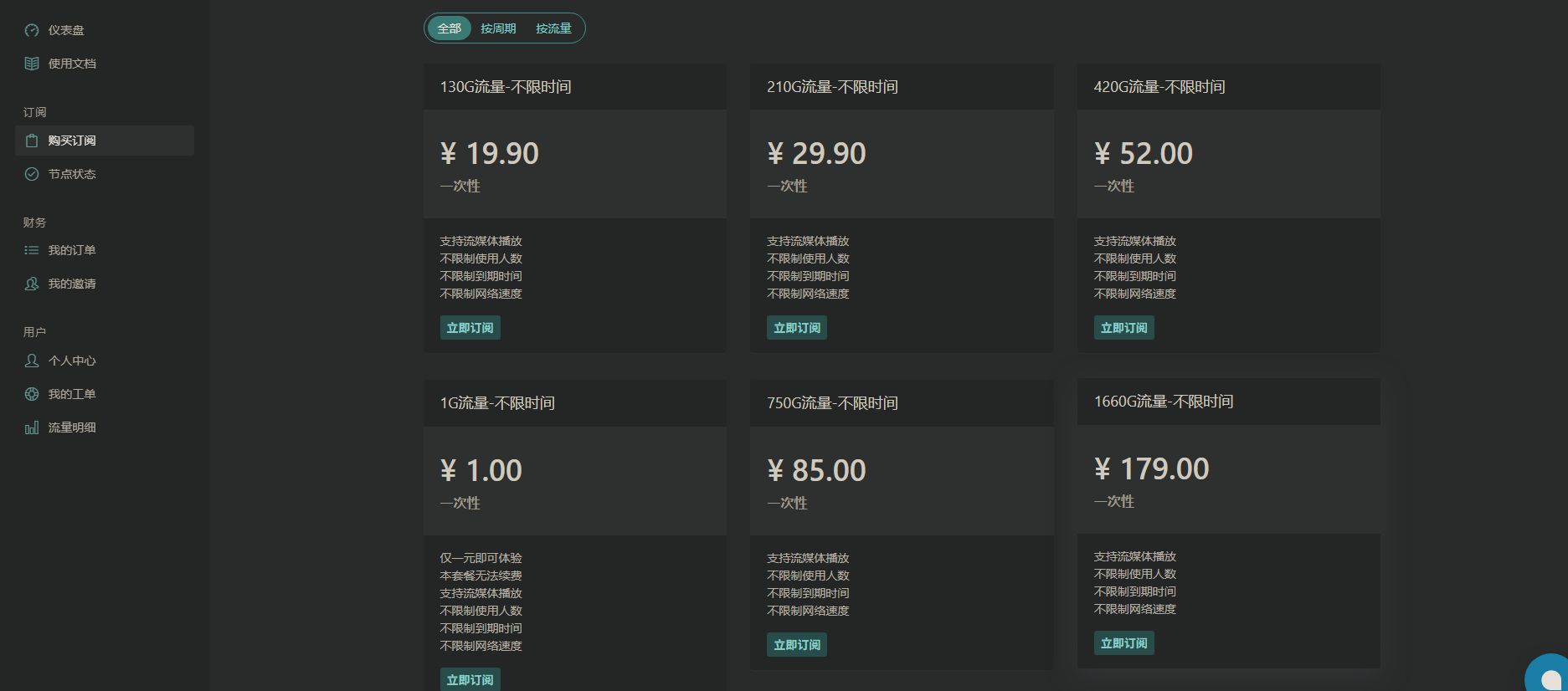Click the 1G流量-不限时间 title
This screenshot has width=1568, height=691.
497,403
